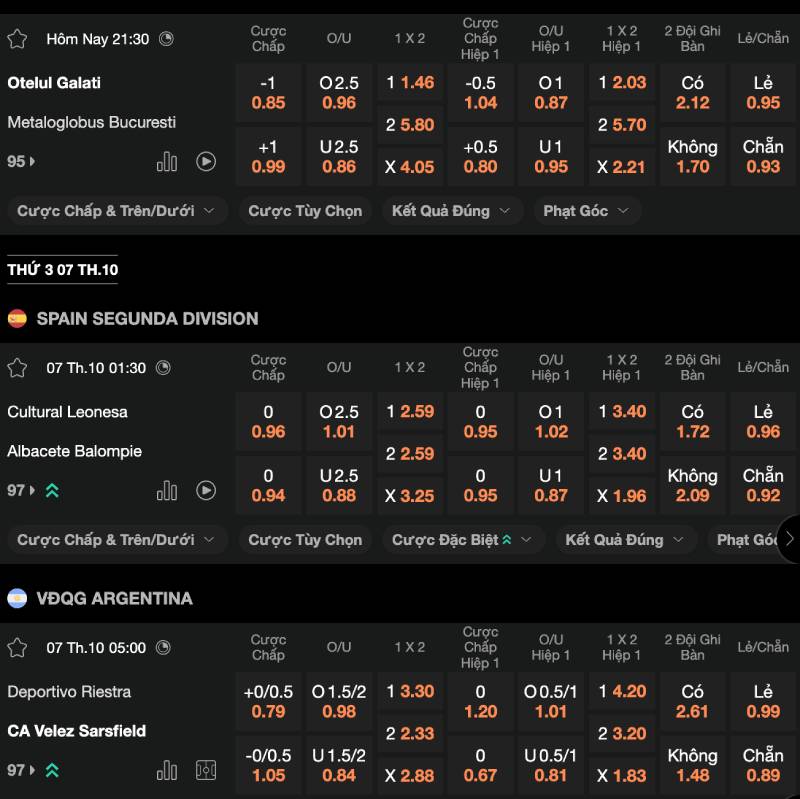The image size is (800, 799).
Task: Click live stream play icon for Otelul Galati
Action: pos(206,161)
